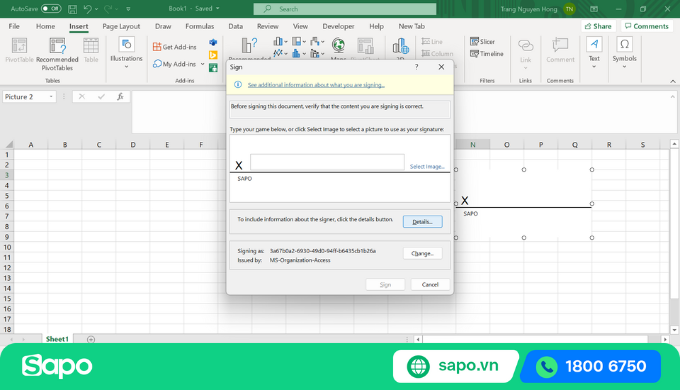Screen dimensions: 680x390
Task: Click the Undo arrow icon
Action: 88,9
